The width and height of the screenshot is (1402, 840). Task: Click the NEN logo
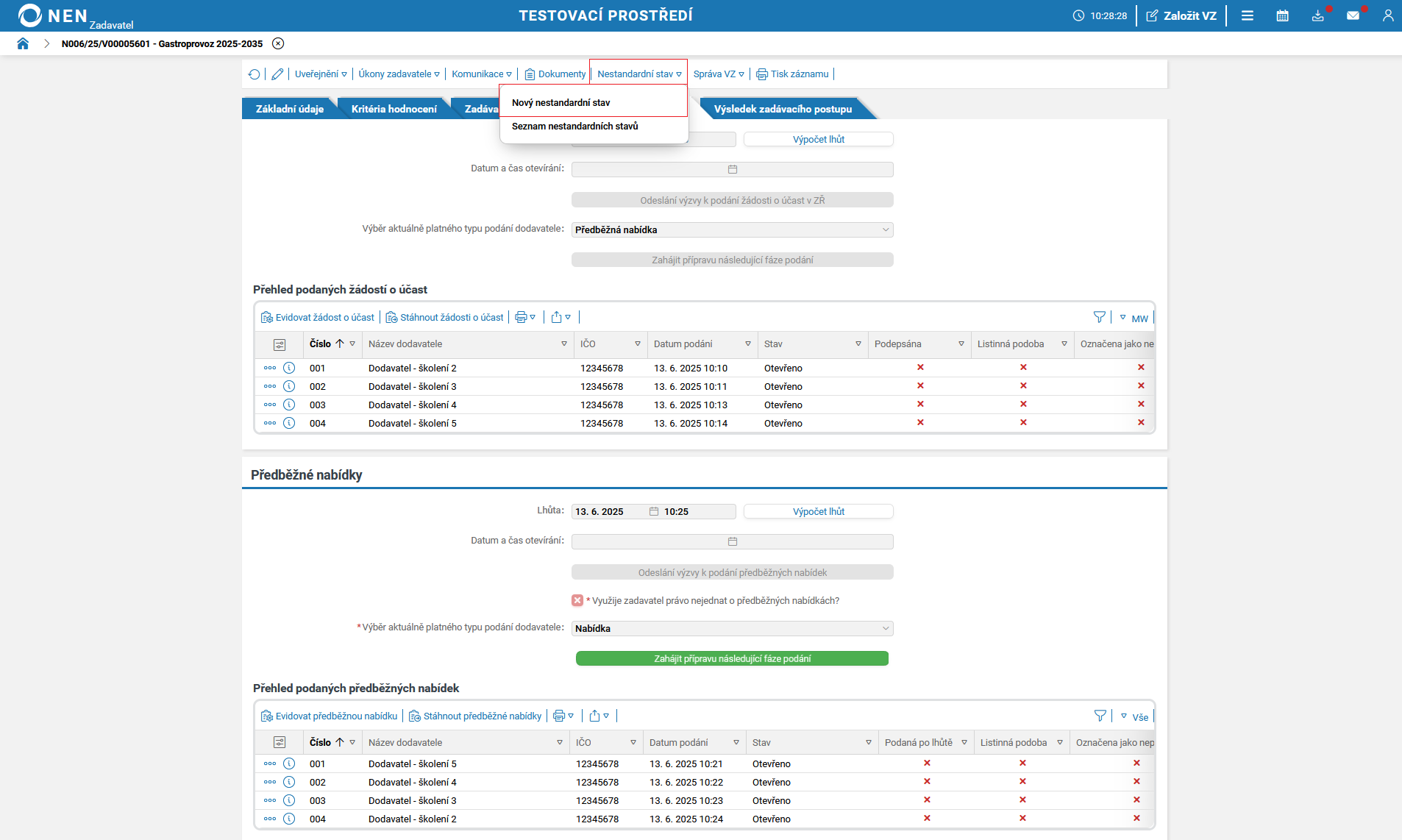pos(53,15)
